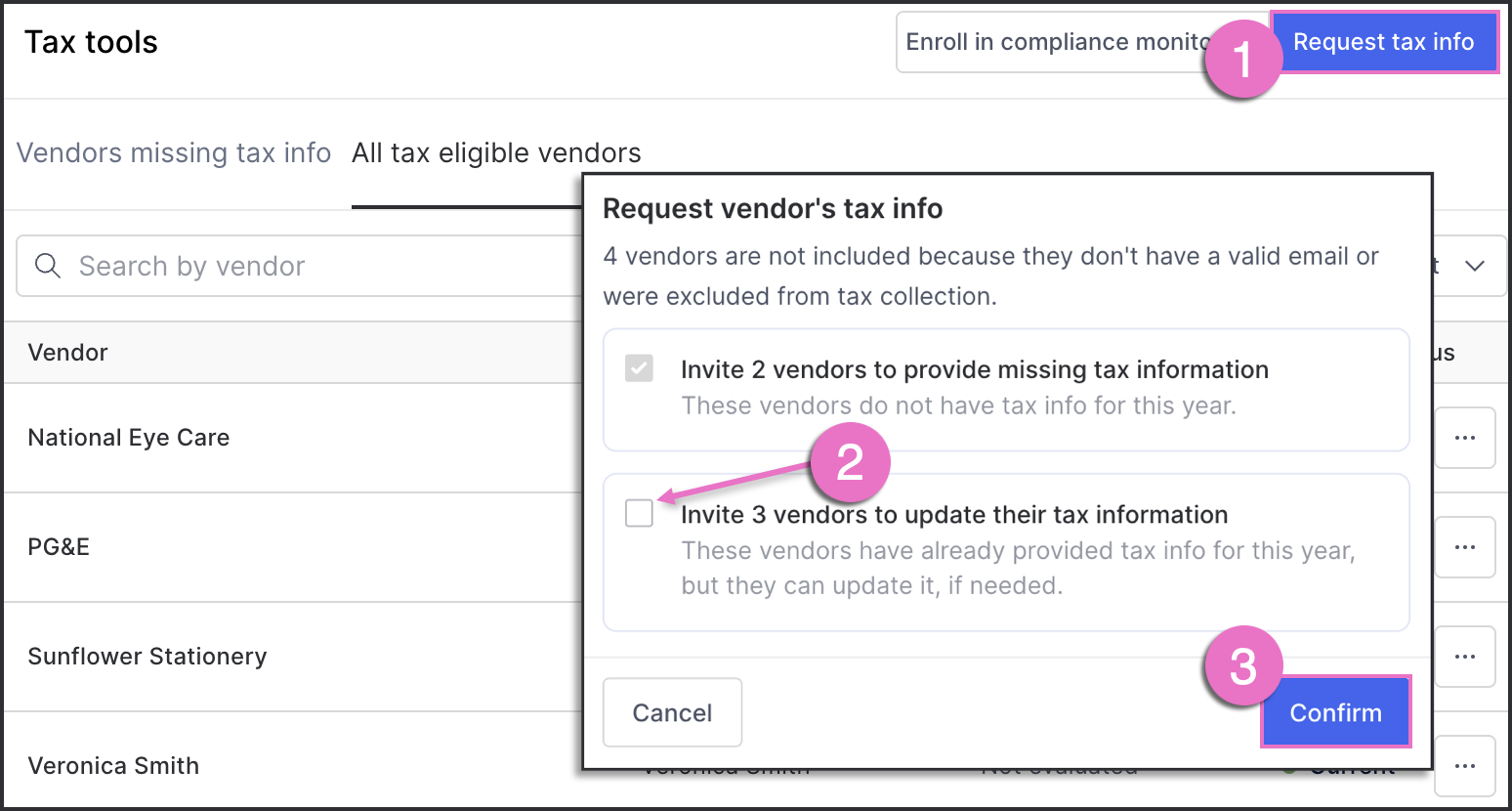Open more options for Veronica Smith

[1464, 766]
